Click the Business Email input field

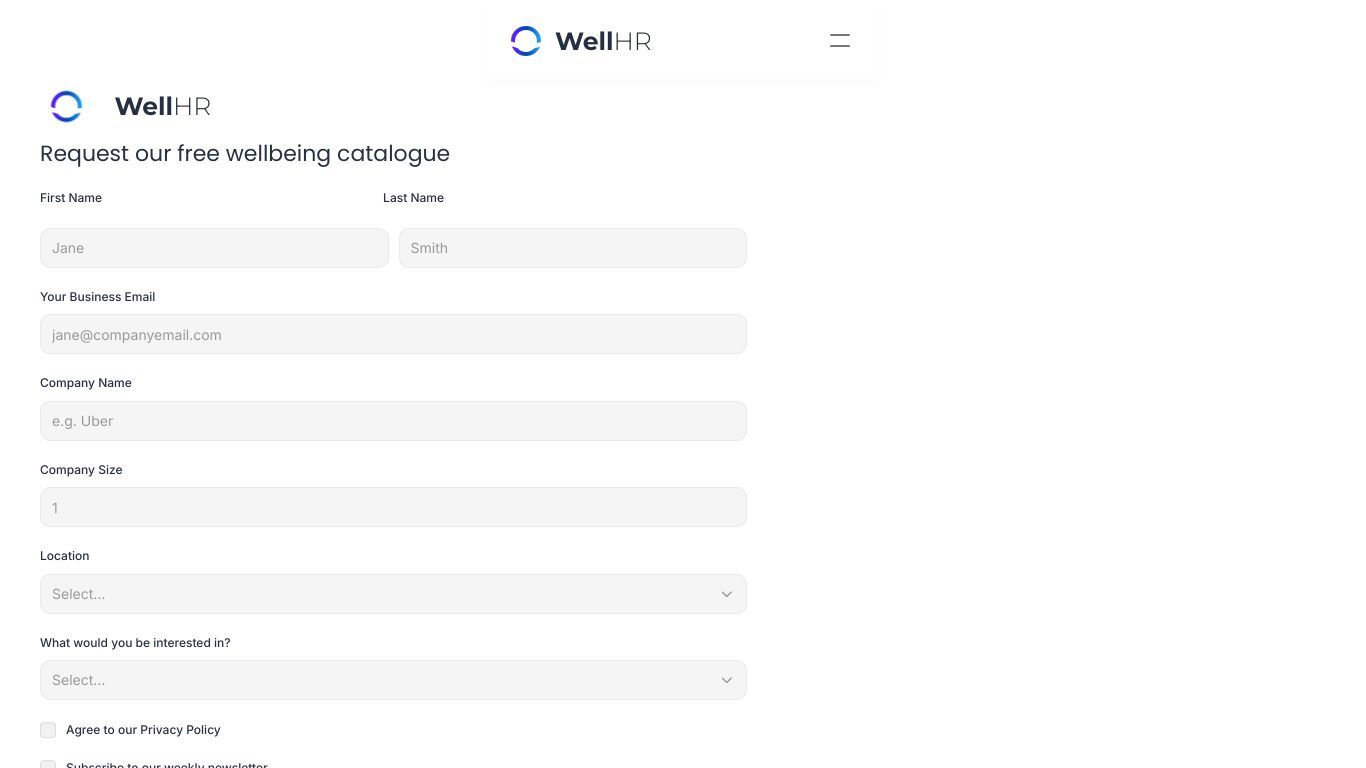tap(393, 334)
